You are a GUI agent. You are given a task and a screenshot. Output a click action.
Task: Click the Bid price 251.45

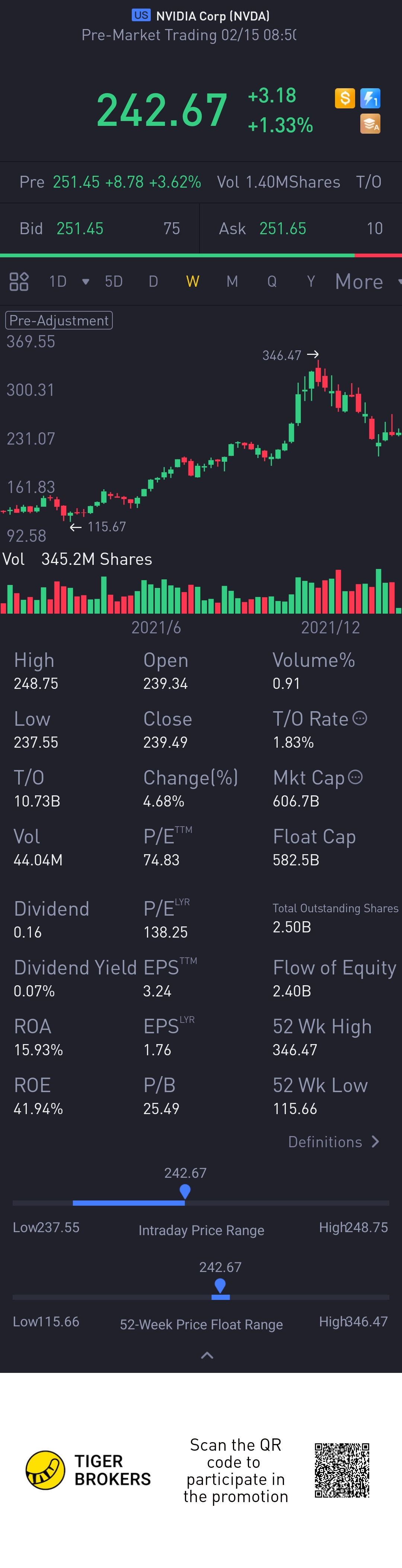coord(80,228)
